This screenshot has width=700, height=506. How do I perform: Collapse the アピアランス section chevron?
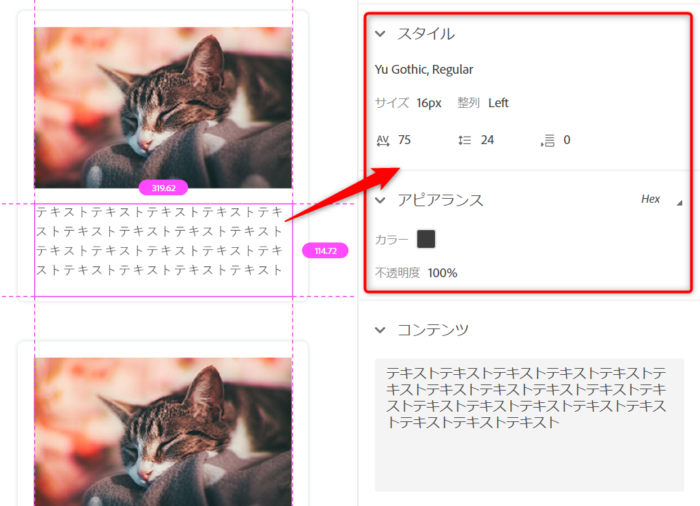(x=381, y=200)
